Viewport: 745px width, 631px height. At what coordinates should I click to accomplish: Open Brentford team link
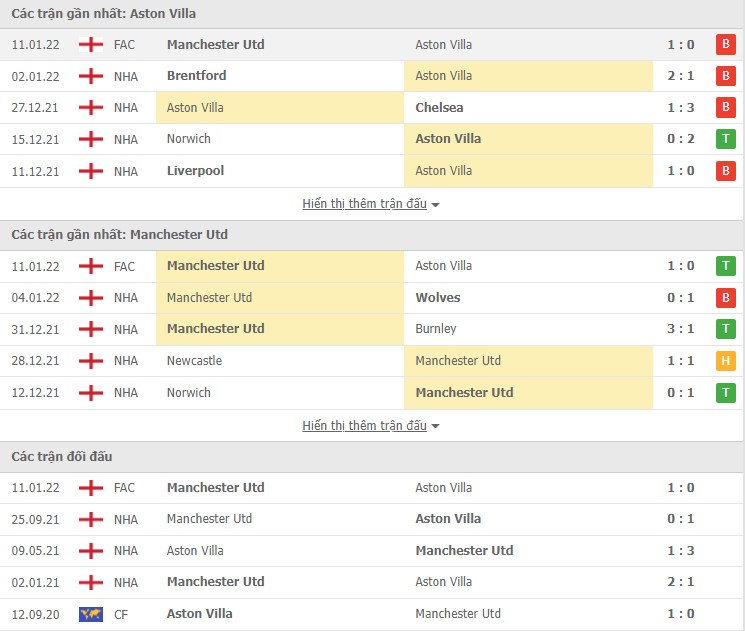pos(196,76)
